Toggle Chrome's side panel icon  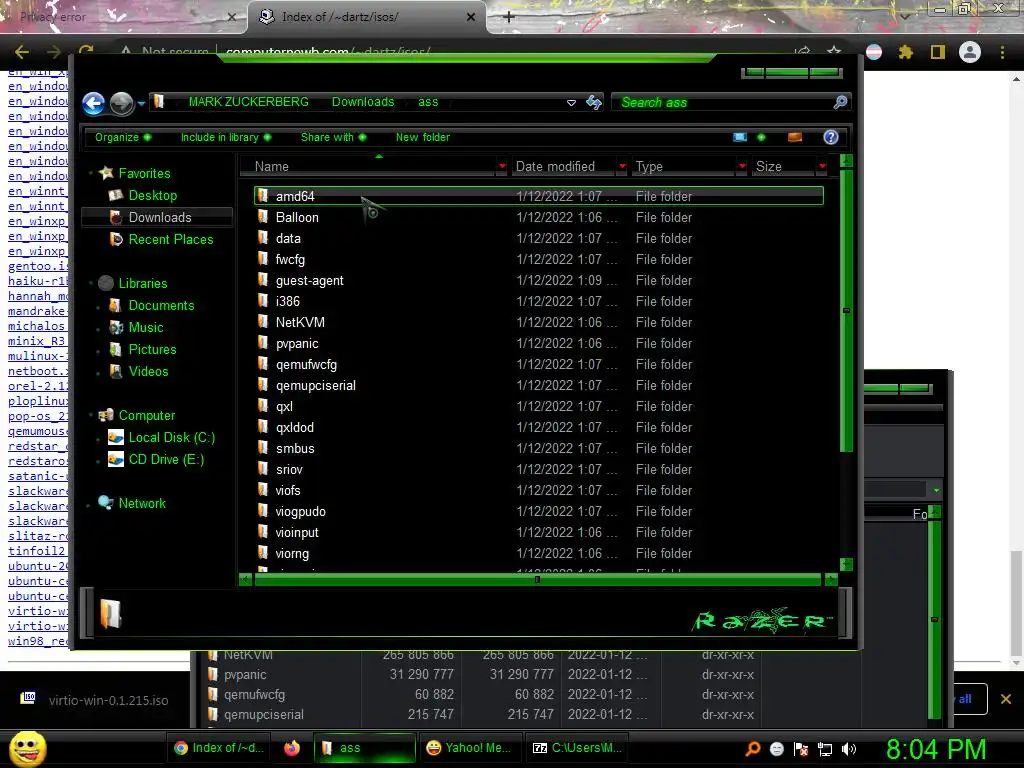pyautogui.click(x=938, y=52)
